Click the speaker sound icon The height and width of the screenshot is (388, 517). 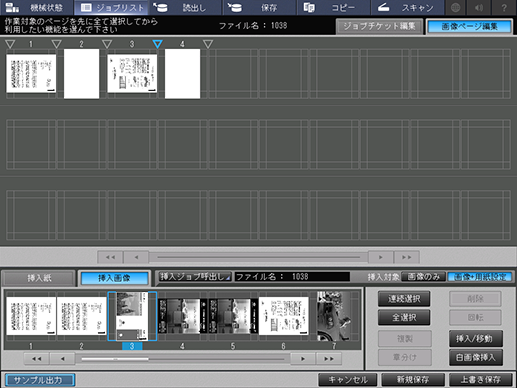tap(480, 7)
